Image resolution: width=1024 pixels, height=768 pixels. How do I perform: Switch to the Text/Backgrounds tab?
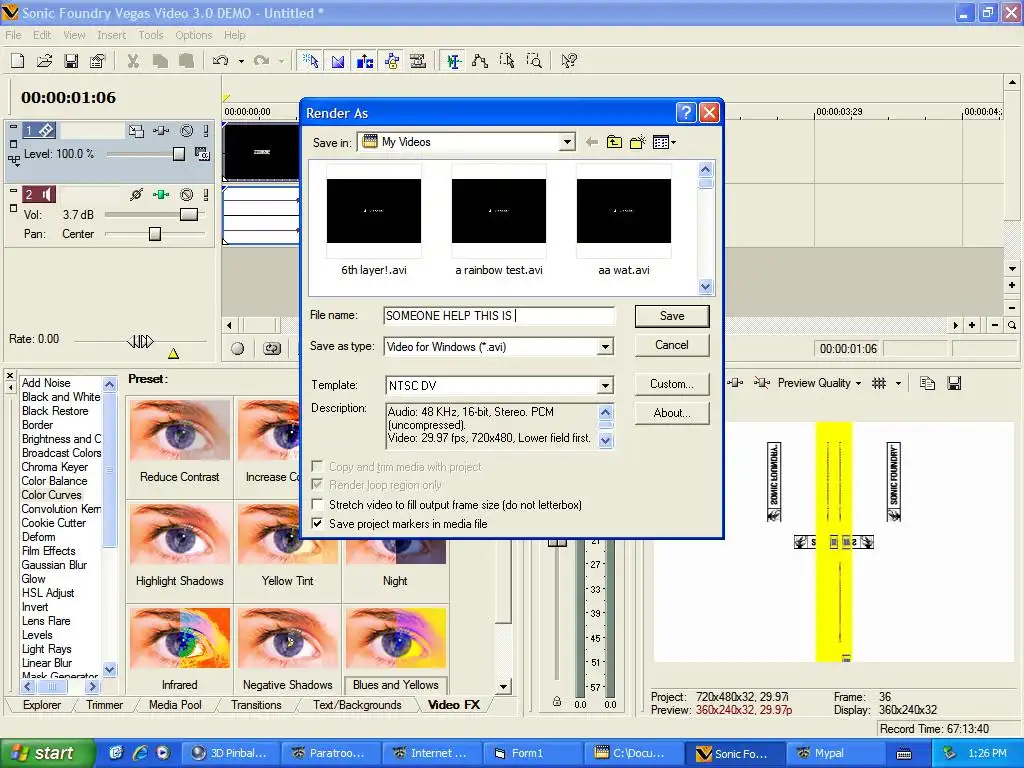[357, 705]
